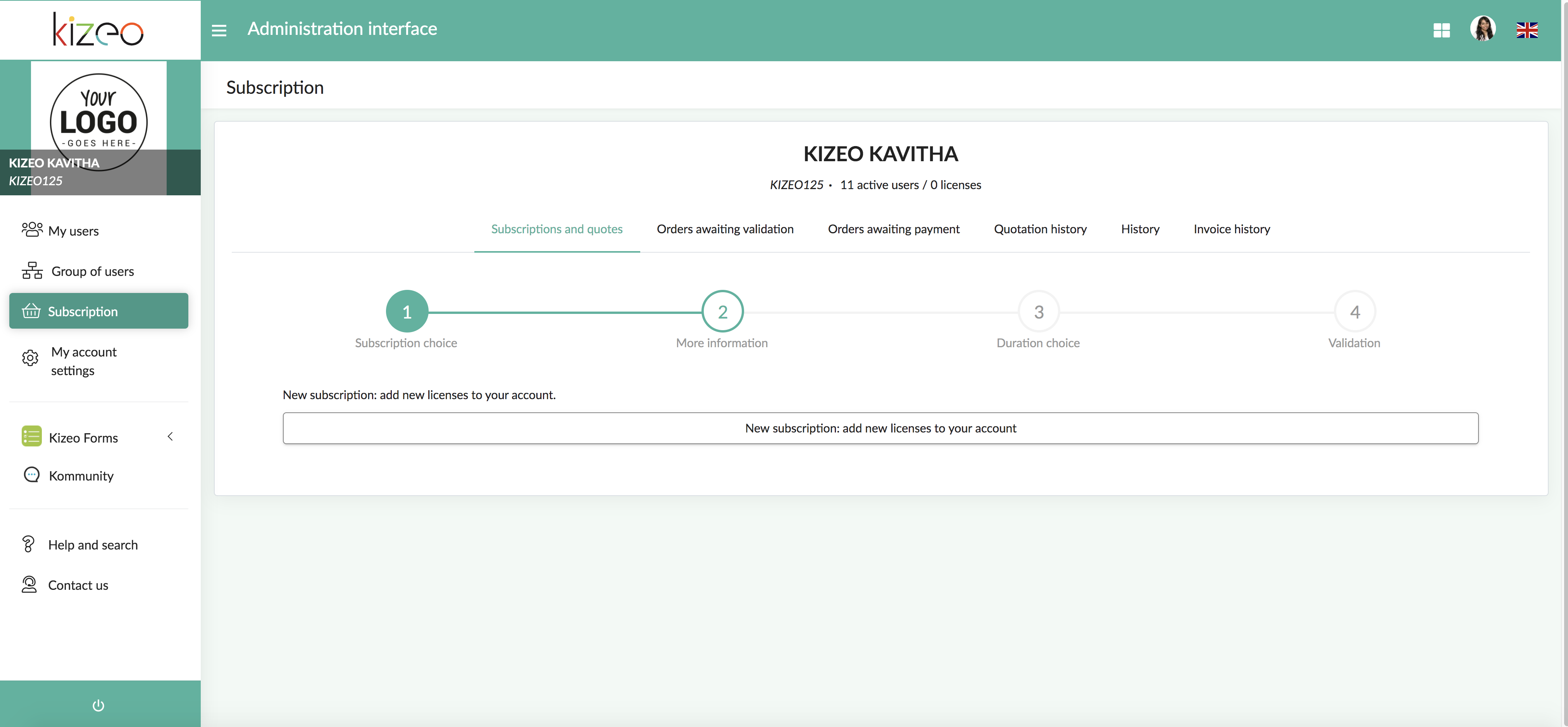Click '11 active users / 0 licenses' text
The height and width of the screenshot is (727, 1568).
pyautogui.click(x=911, y=184)
